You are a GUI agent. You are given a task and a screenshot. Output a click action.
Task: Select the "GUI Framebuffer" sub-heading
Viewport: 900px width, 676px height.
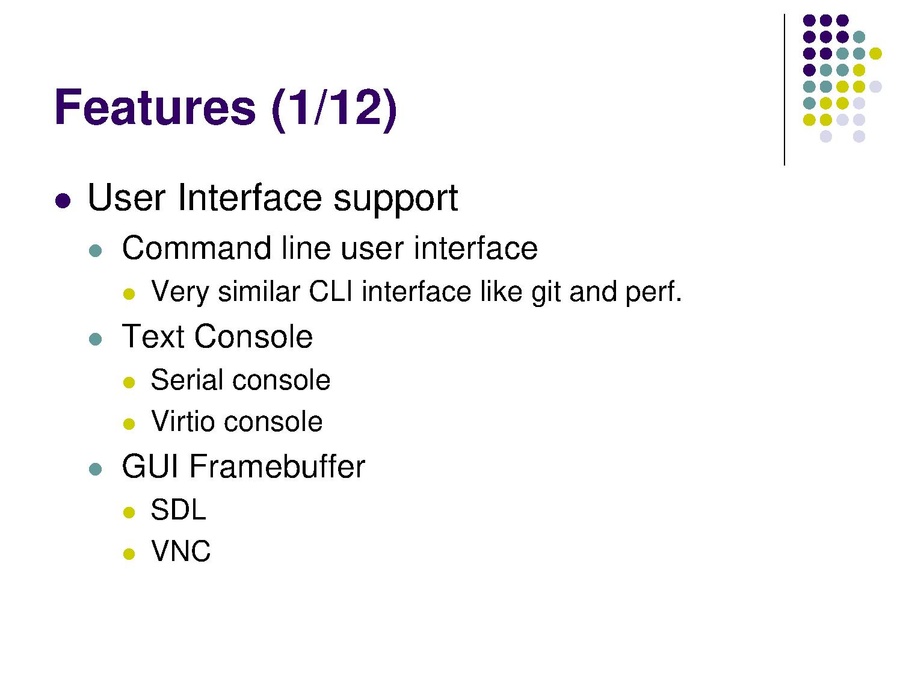point(243,467)
